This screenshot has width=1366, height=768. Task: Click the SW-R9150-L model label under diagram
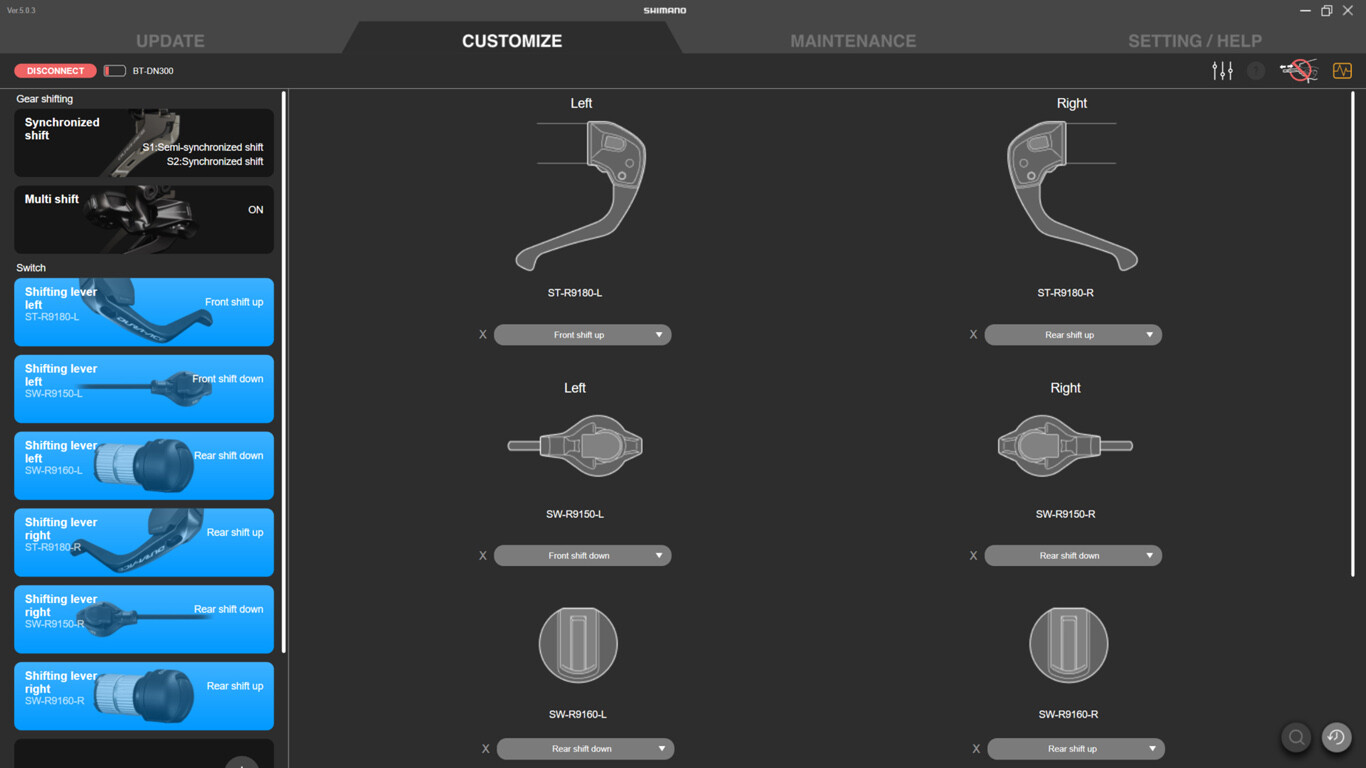tap(575, 514)
